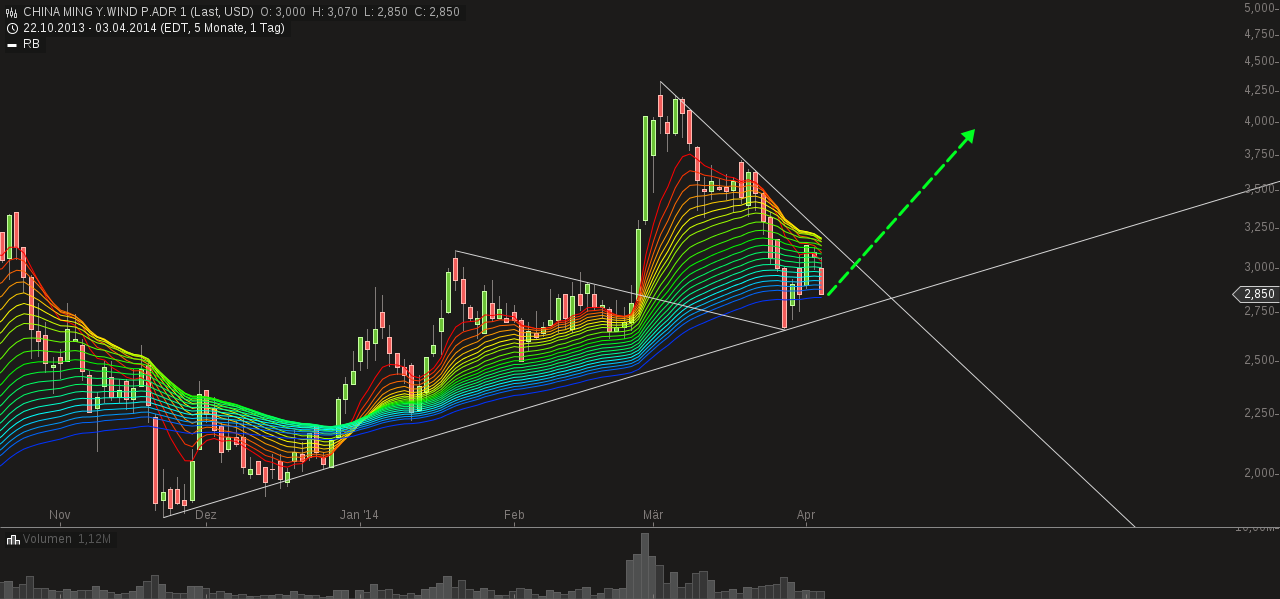Image resolution: width=1280 pixels, height=599 pixels.
Task: Click the Apr label on the time axis
Action: [x=806, y=514]
